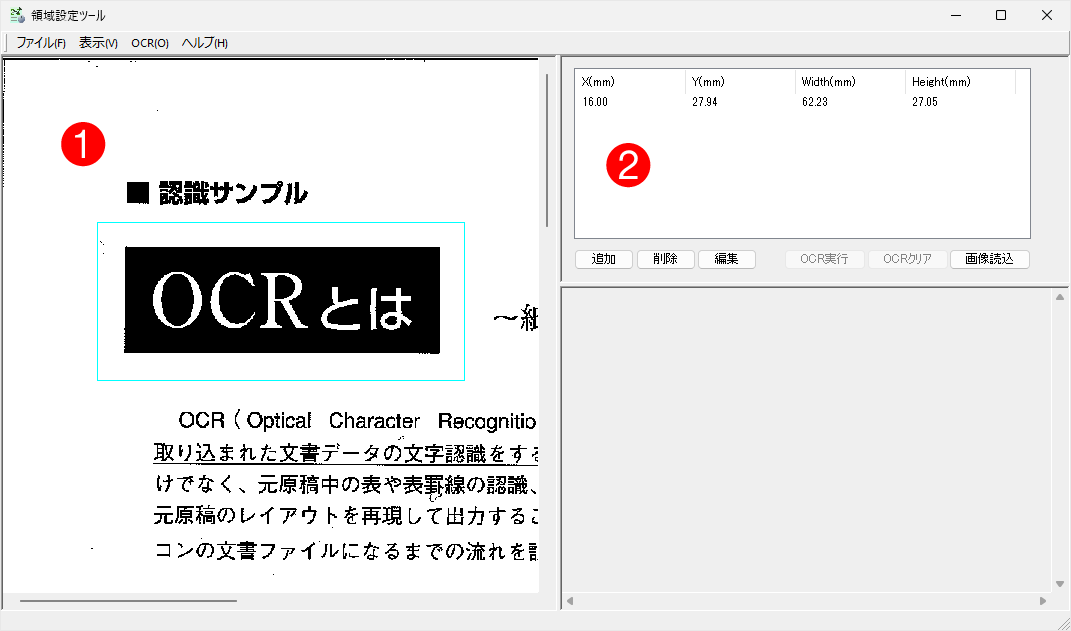Image resolution: width=1071 pixels, height=631 pixels.
Task: Select the highlighted OCRとは region in the preview
Action: [x=280, y=301]
